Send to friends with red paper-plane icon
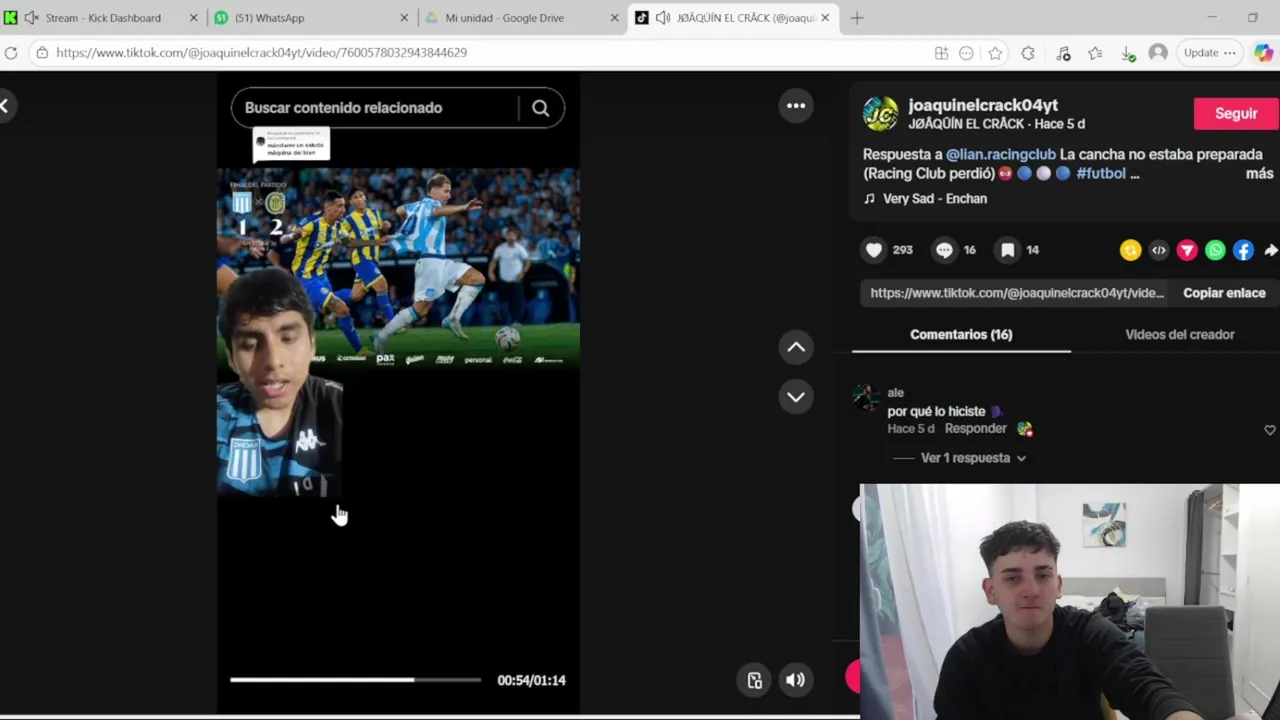This screenshot has height=720, width=1280. click(x=1187, y=251)
